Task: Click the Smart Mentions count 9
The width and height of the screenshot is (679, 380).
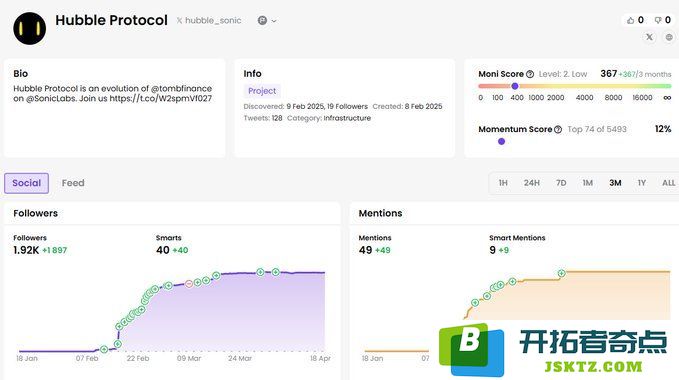Action: click(x=492, y=250)
